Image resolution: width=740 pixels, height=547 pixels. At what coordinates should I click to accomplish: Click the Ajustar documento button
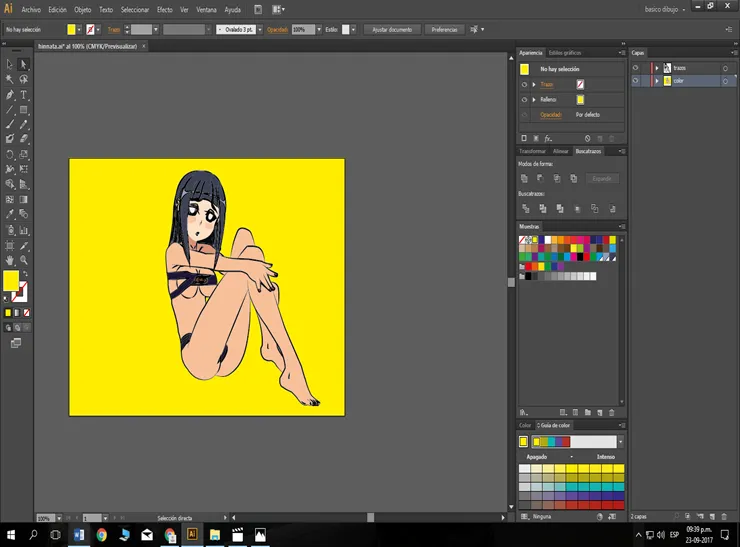[x=392, y=30]
